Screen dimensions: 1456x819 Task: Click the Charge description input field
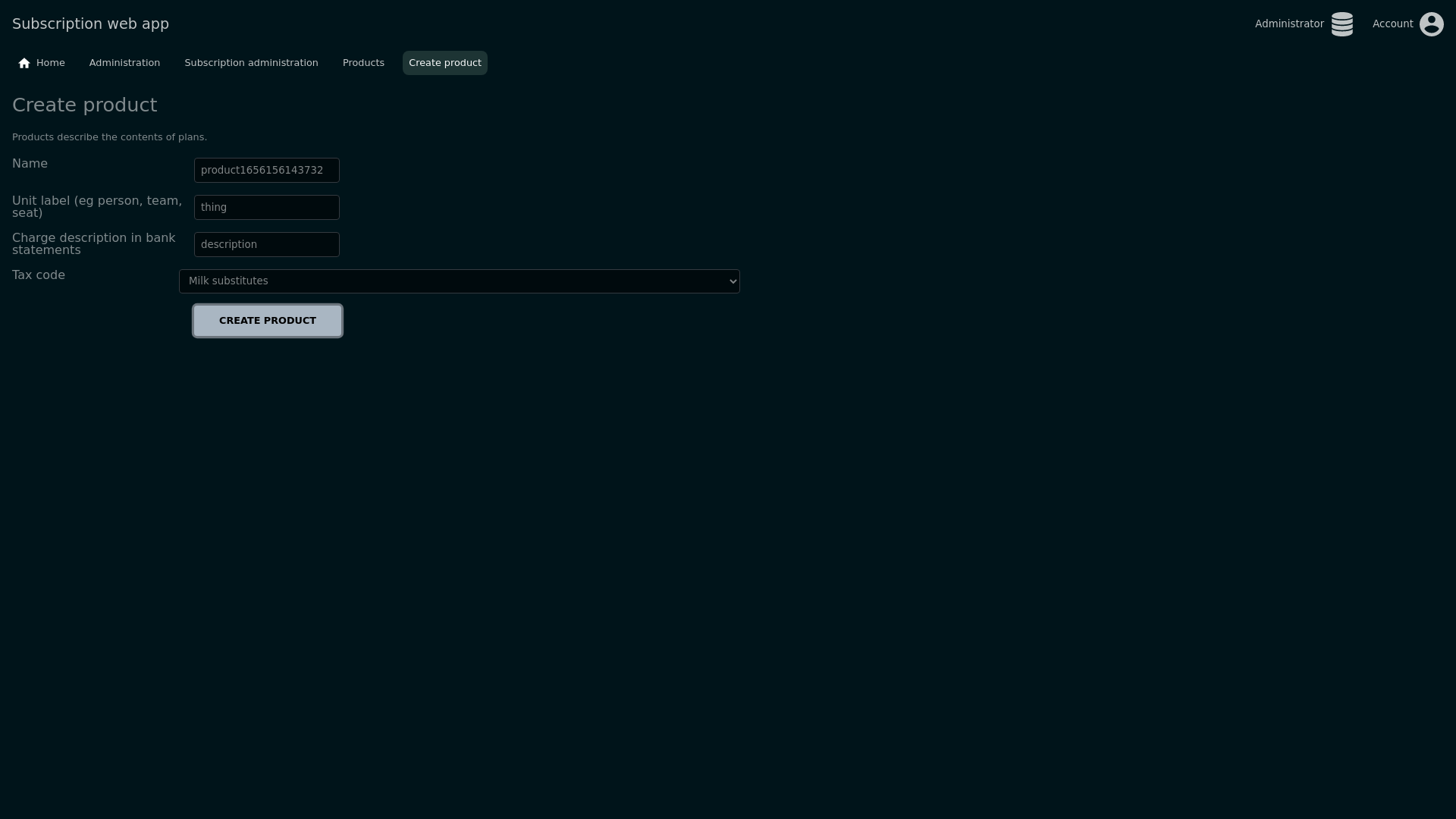[x=266, y=245]
